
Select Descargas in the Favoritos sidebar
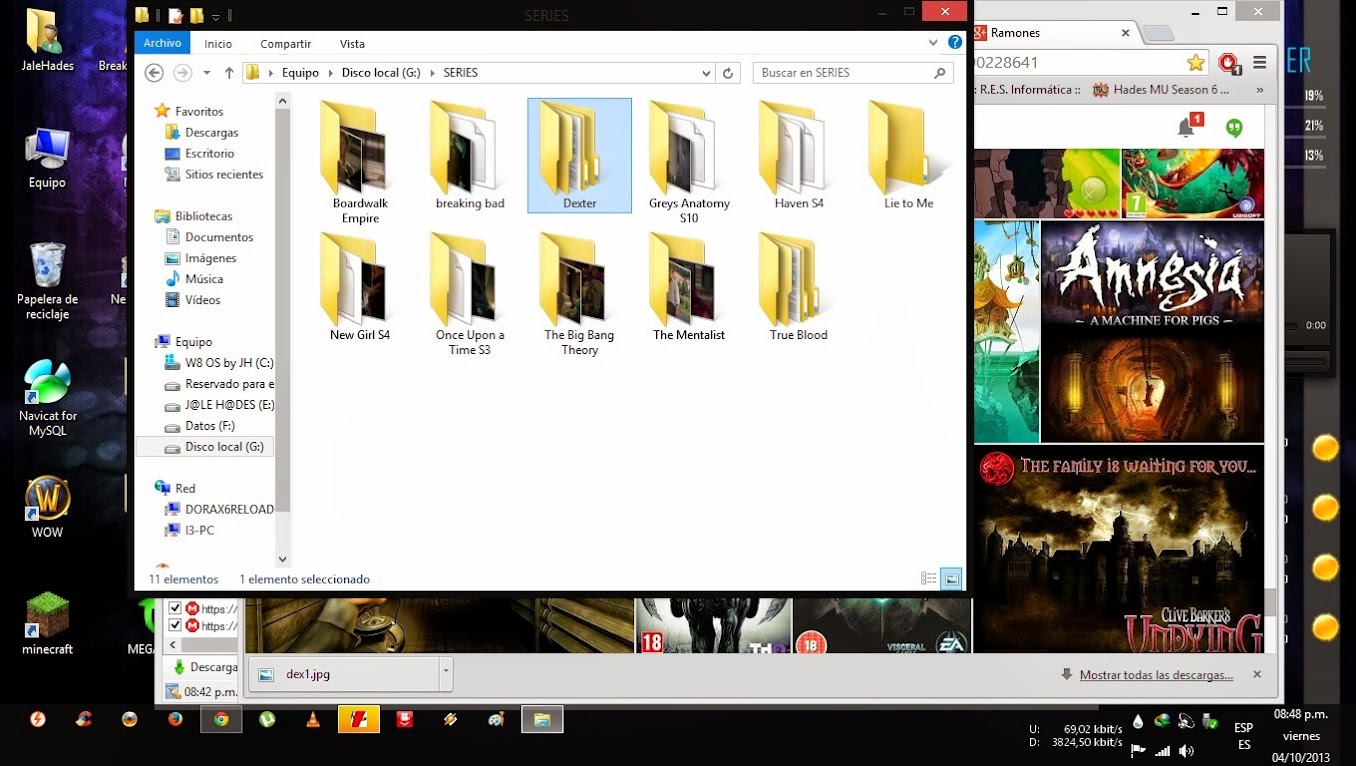point(211,132)
